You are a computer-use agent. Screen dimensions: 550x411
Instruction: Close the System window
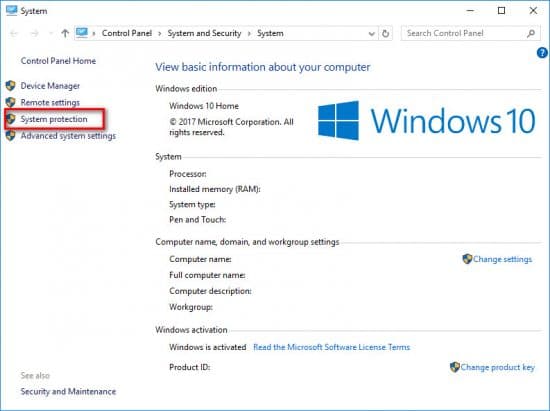click(533, 11)
